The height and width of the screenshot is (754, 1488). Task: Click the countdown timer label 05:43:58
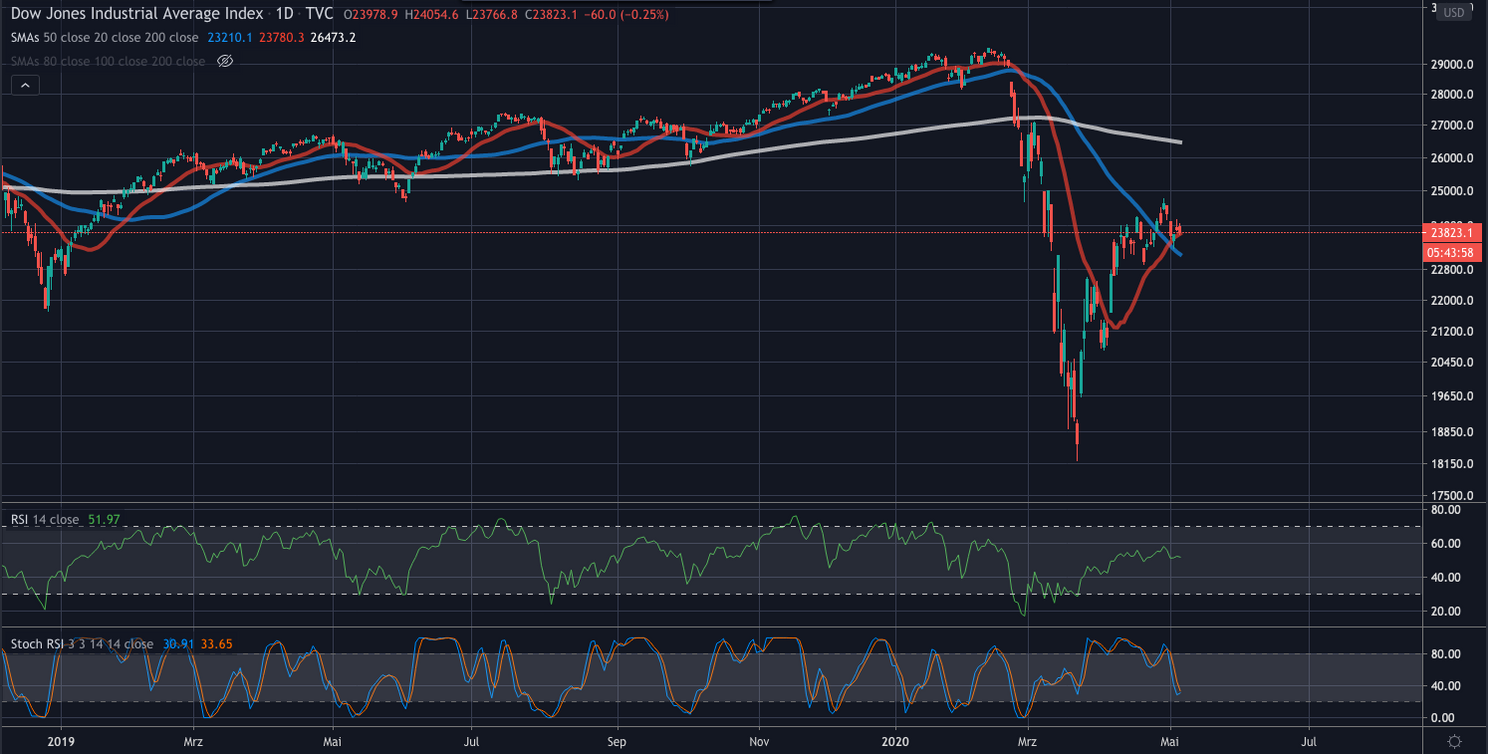pyautogui.click(x=1451, y=251)
